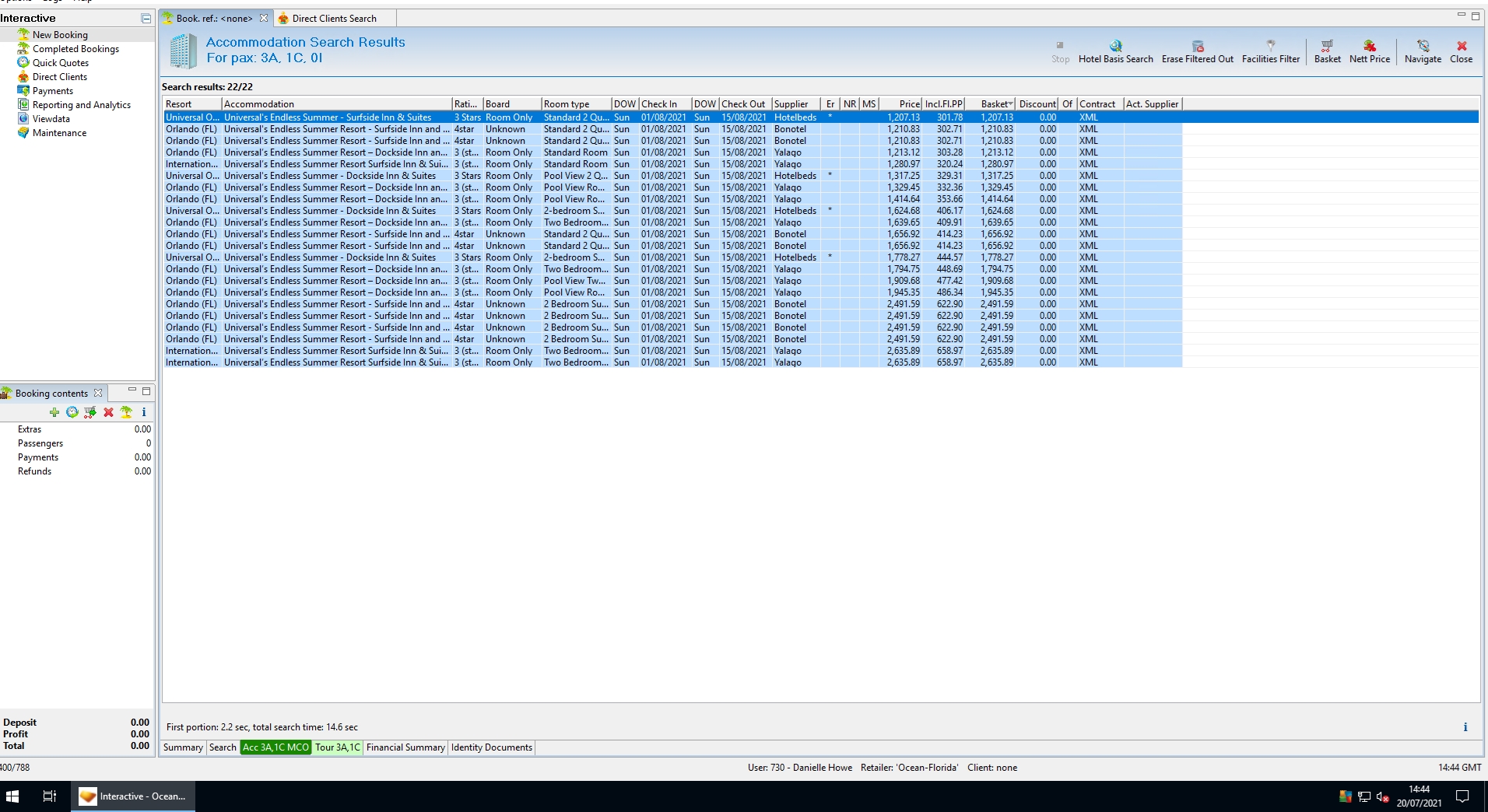Screen dimensions: 1488x812
Task: Sort by the Room type column header
Action: [576, 104]
